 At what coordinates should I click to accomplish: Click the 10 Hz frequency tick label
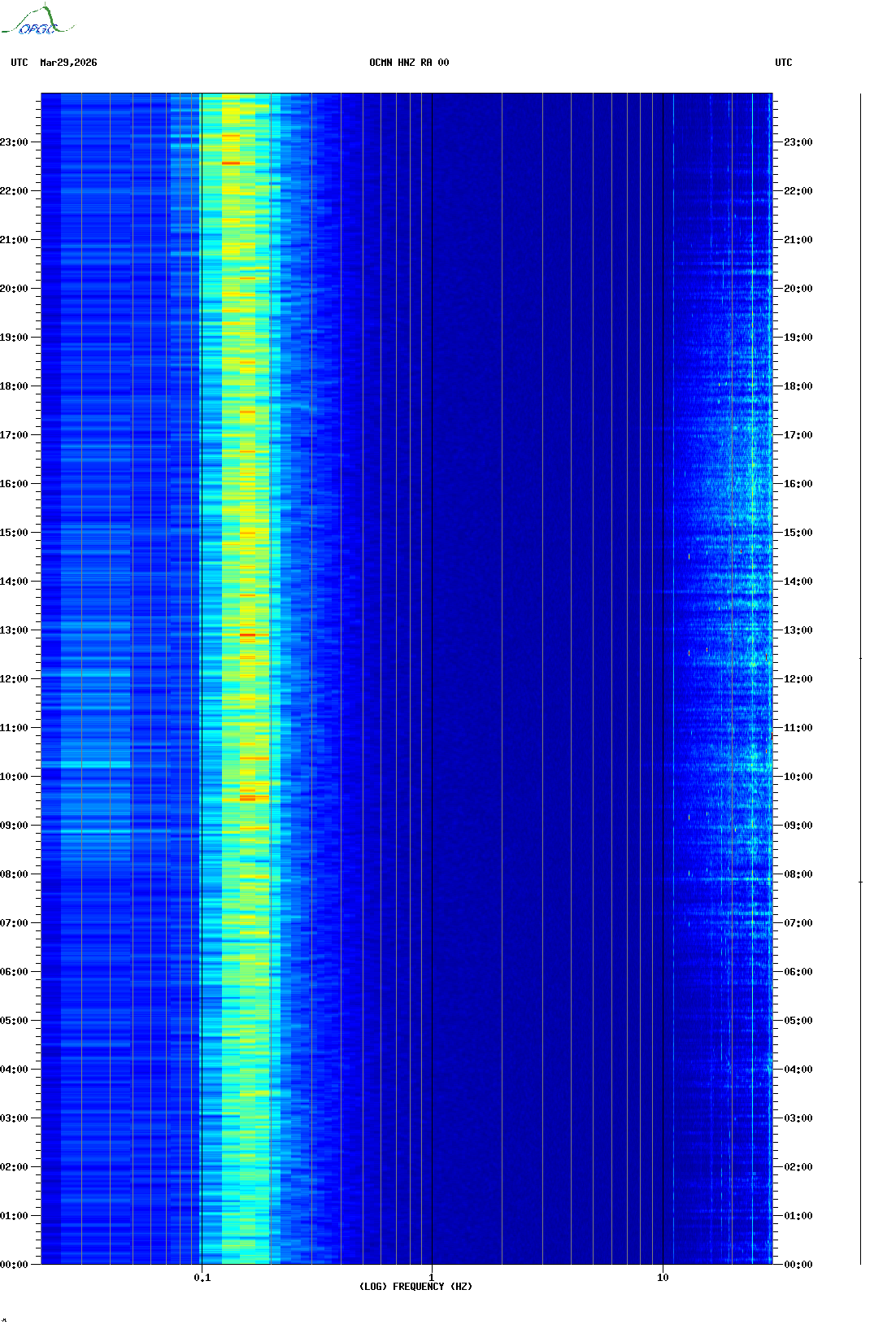(x=663, y=1277)
